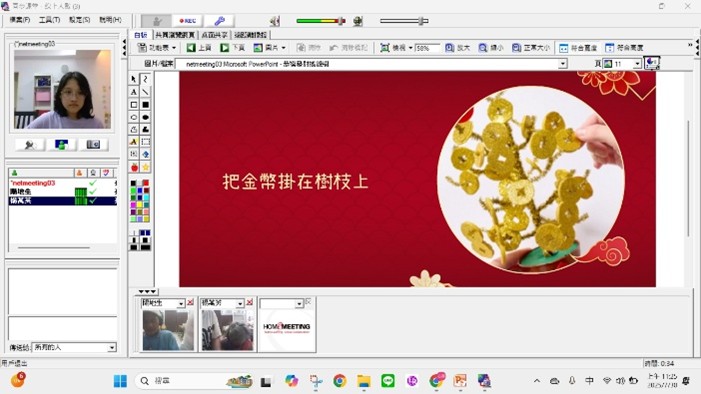
Task: Open the Settings (S) menu
Action: [x=80, y=20]
